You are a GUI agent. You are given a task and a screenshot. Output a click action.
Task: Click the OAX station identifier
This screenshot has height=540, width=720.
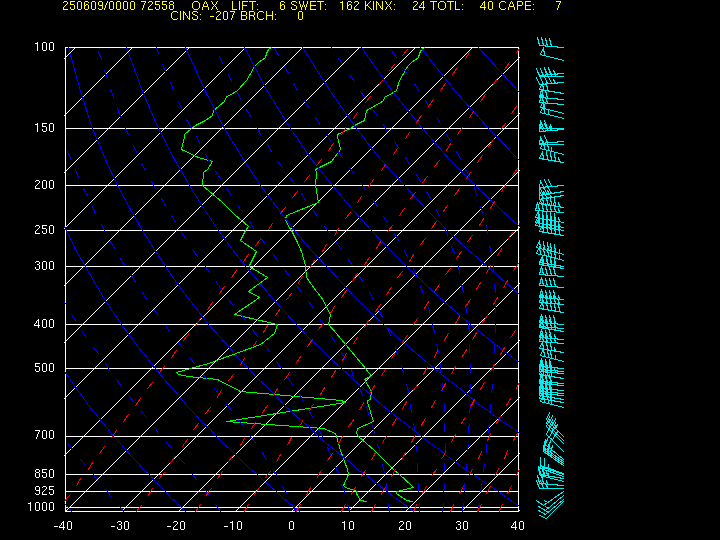tap(205, 6)
